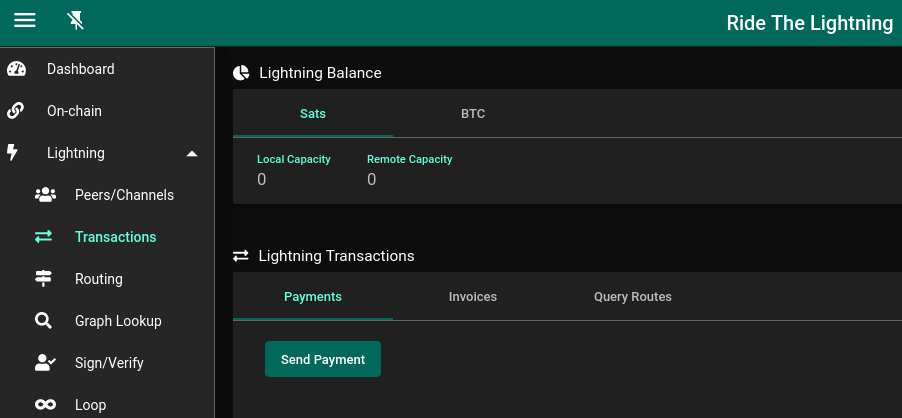Image resolution: width=902 pixels, height=418 pixels.
Task: Toggle the sidebar pin icon
Action: pos(75,21)
